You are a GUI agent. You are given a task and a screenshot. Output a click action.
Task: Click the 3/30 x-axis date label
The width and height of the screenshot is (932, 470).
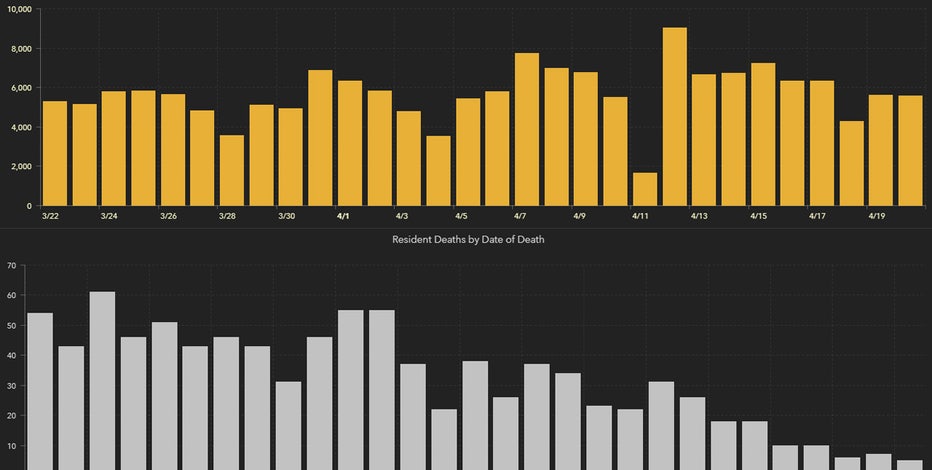pos(286,216)
